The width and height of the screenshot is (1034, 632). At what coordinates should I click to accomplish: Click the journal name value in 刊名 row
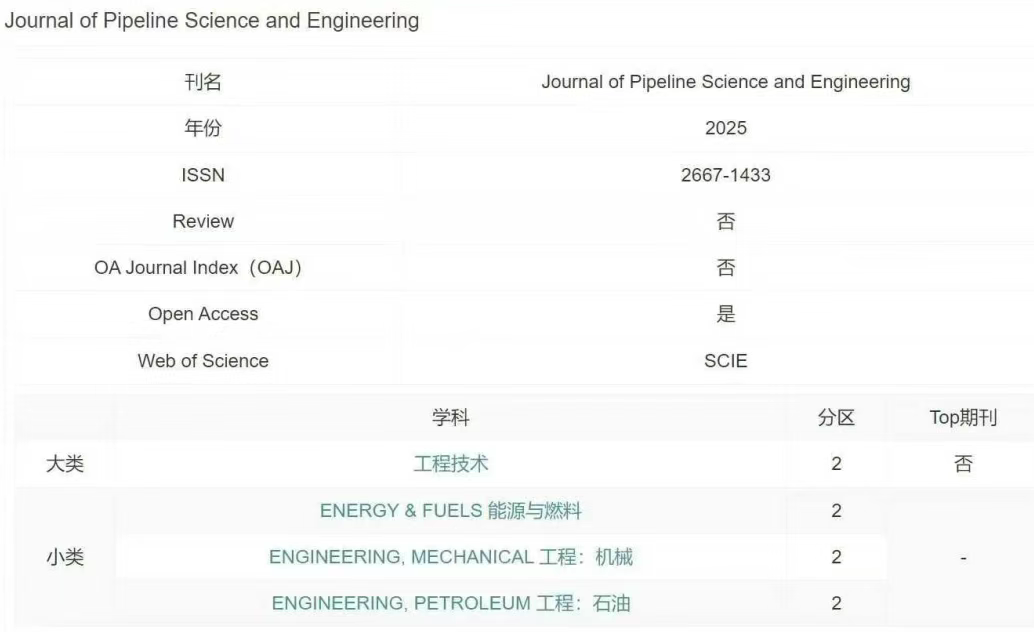pos(725,82)
